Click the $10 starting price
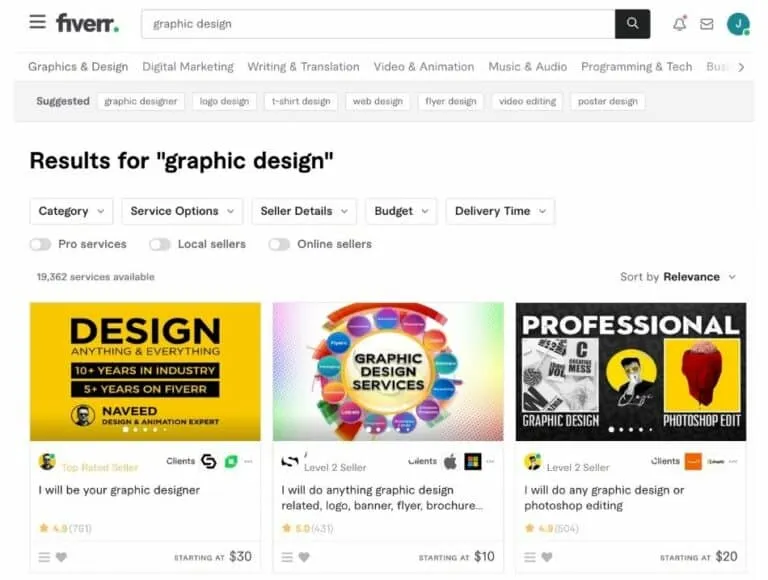Screen dimensions: 768x580 tap(484, 557)
